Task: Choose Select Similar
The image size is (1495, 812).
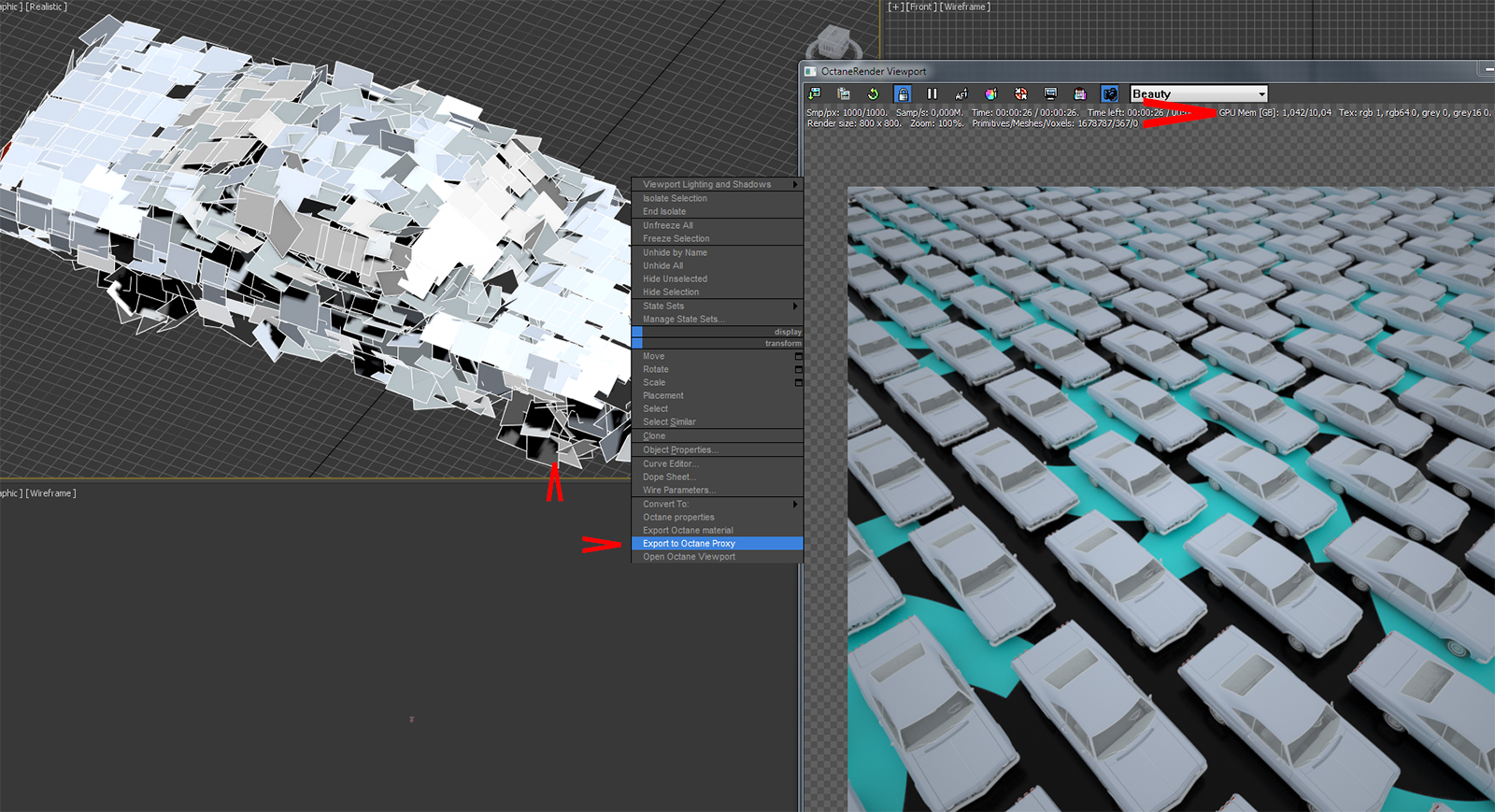Action: [718, 421]
